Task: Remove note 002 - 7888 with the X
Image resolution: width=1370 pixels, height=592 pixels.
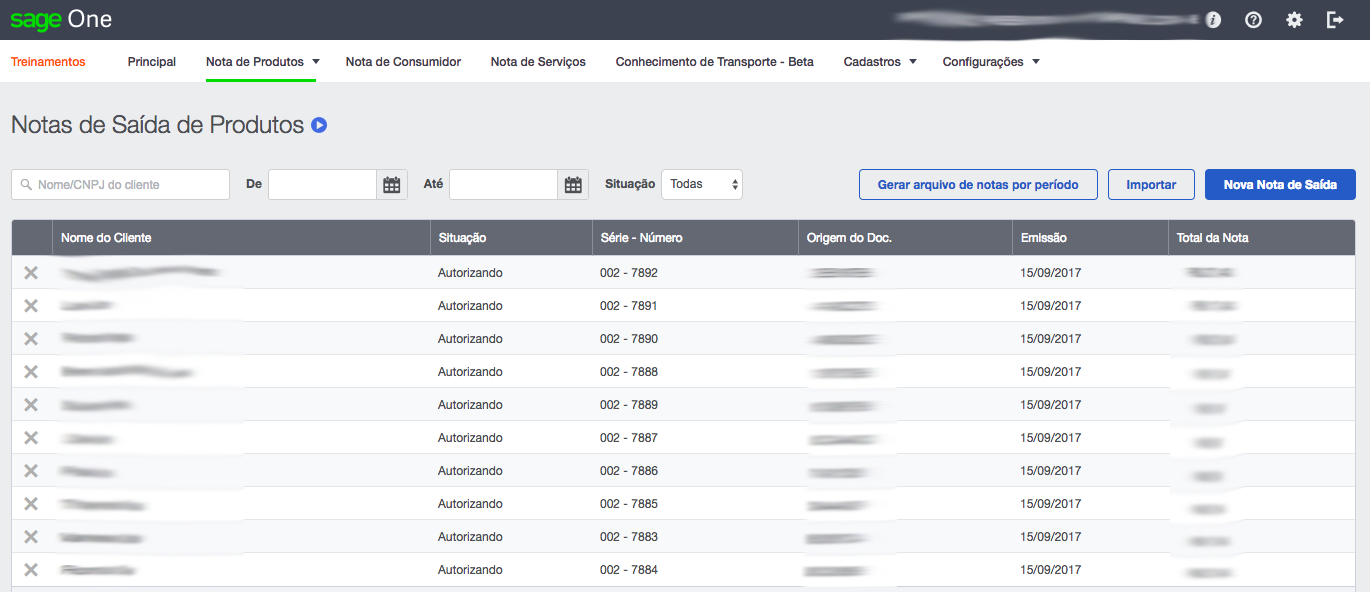Action: tap(31, 371)
